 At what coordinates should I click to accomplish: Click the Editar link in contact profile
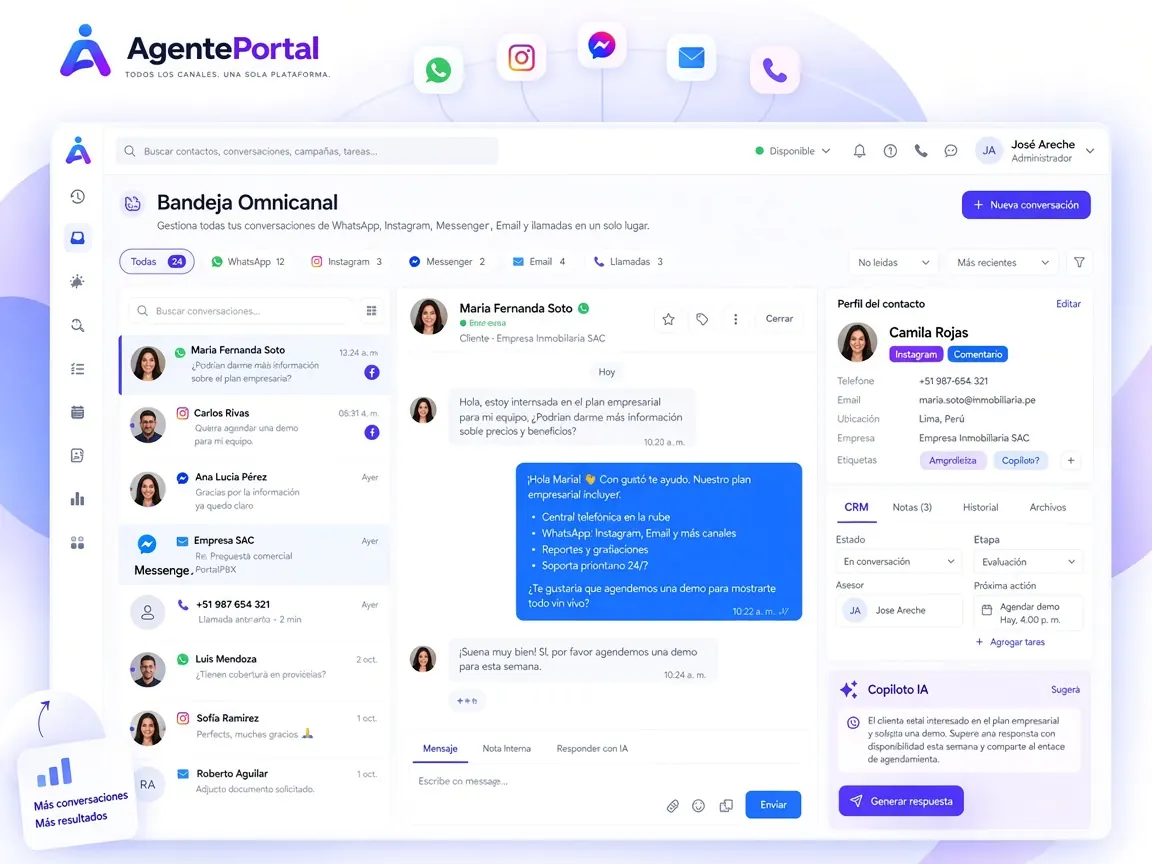(1068, 303)
